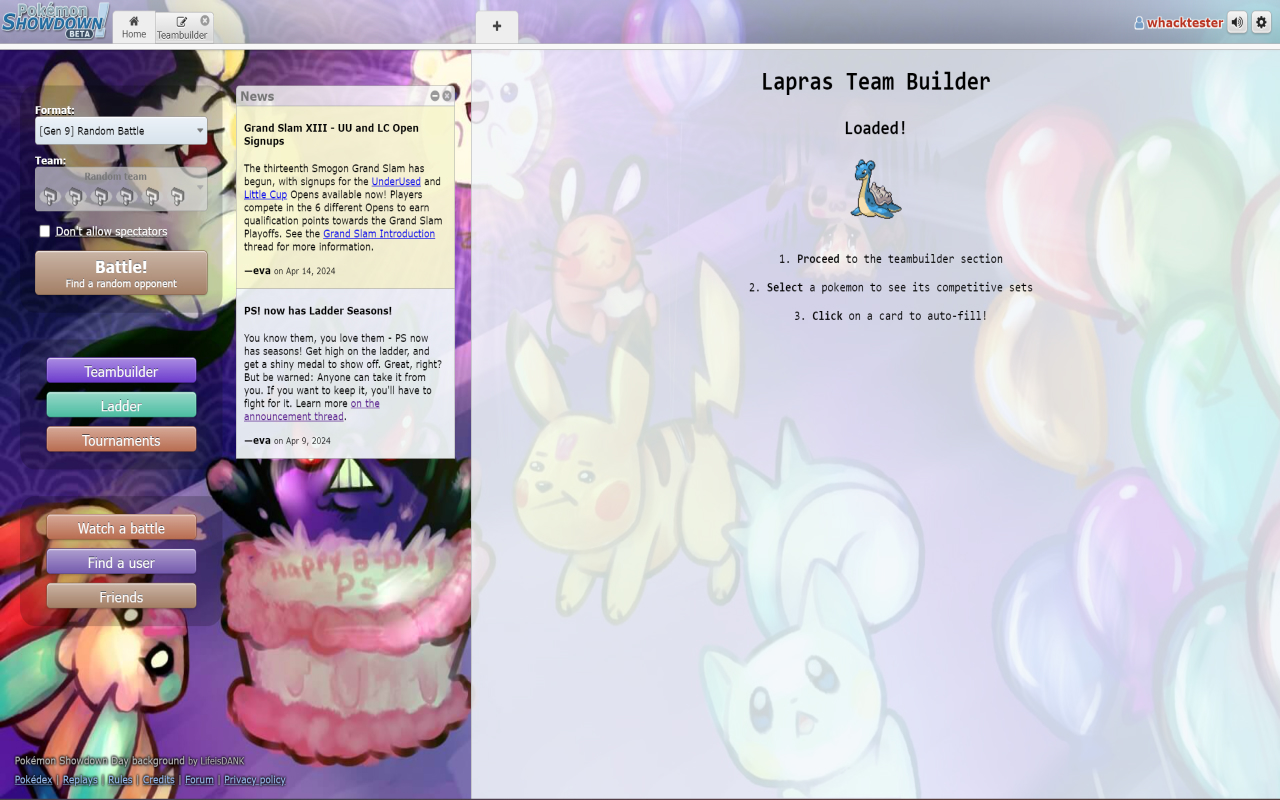Open the Format dropdown showing Gen 9 Random Battle
Image resolution: width=1280 pixels, height=800 pixels.
(x=121, y=130)
